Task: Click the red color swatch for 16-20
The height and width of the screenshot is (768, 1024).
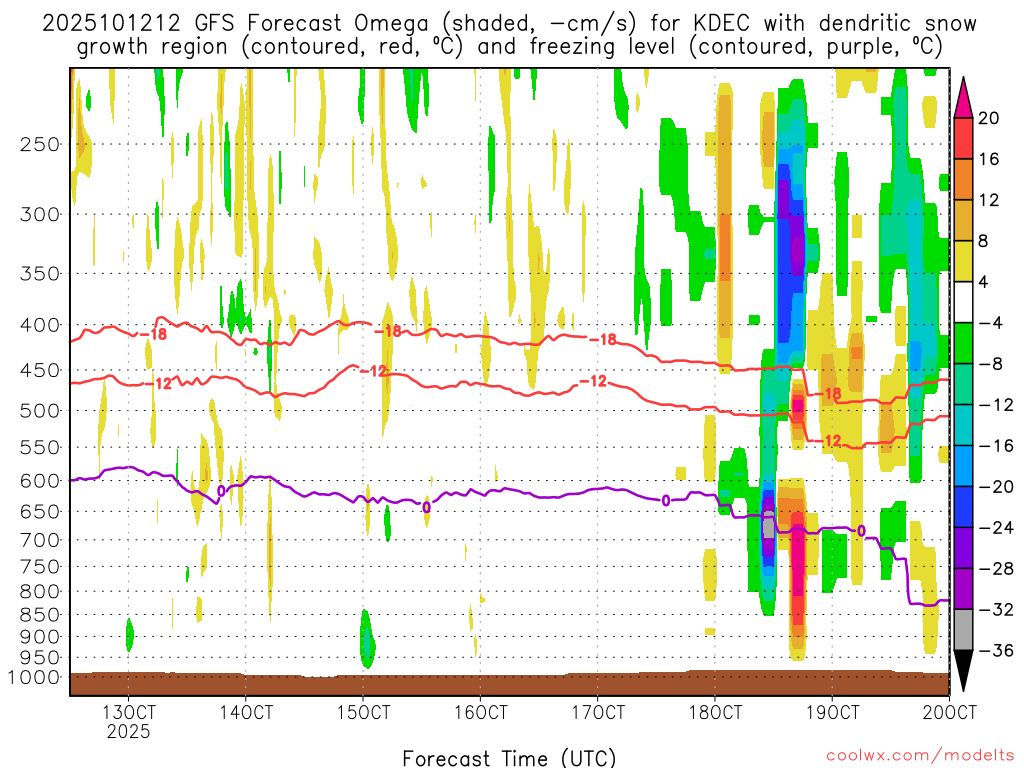Action: click(x=963, y=138)
